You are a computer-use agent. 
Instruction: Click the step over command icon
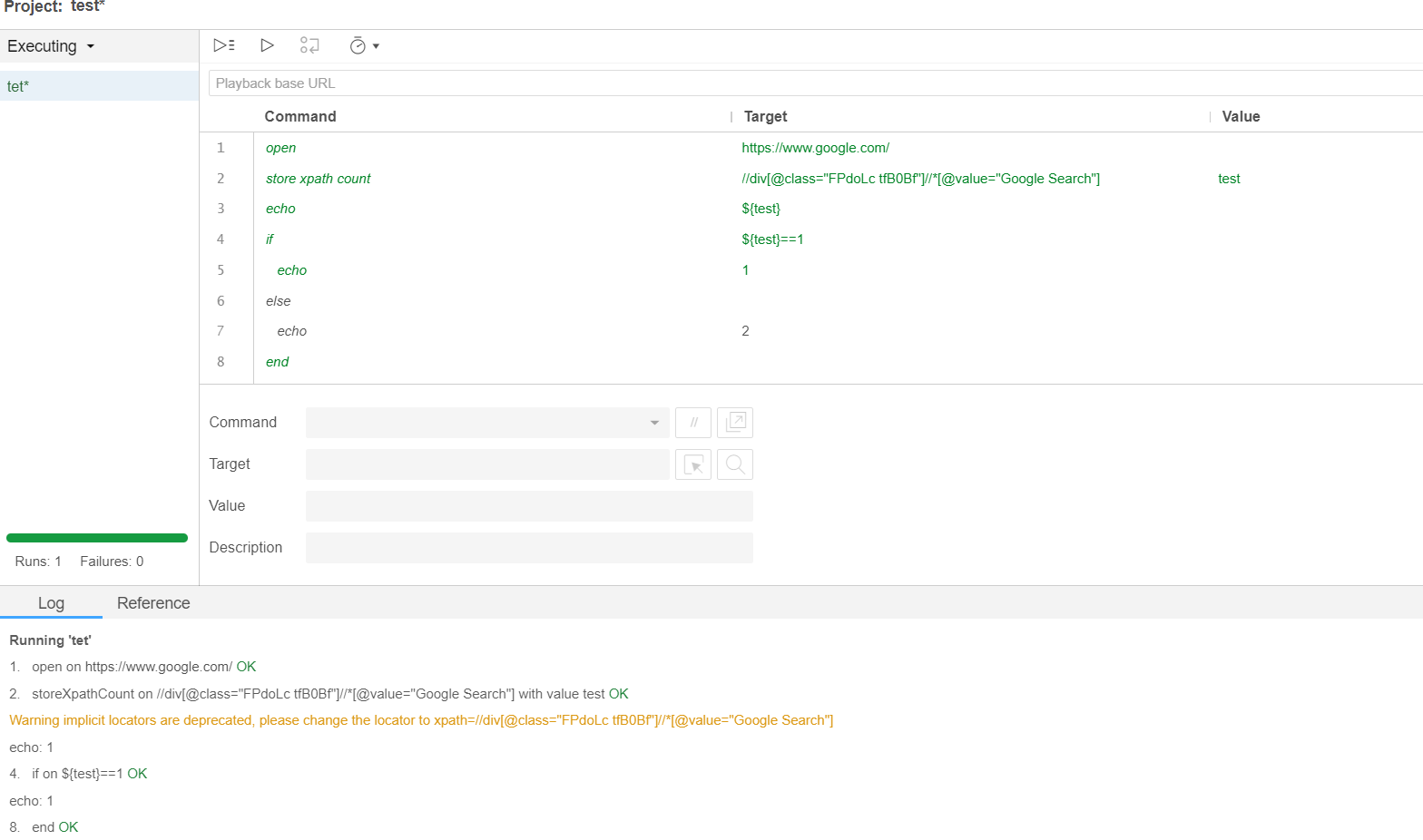(309, 45)
